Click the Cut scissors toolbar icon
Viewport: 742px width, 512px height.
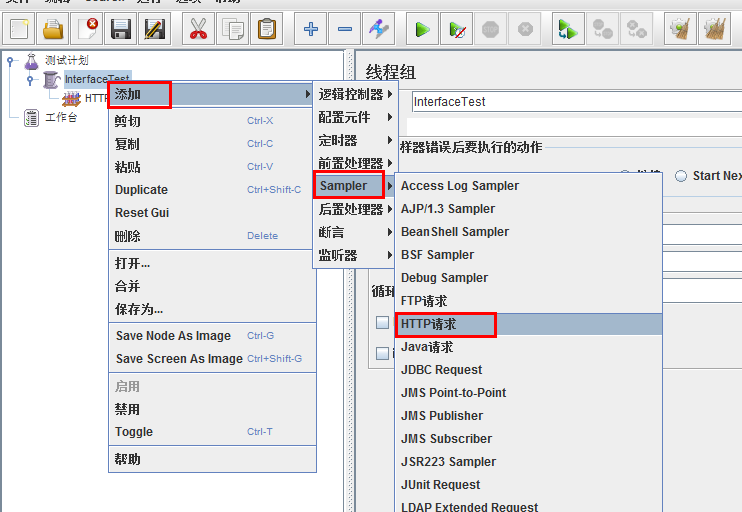click(198, 29)
